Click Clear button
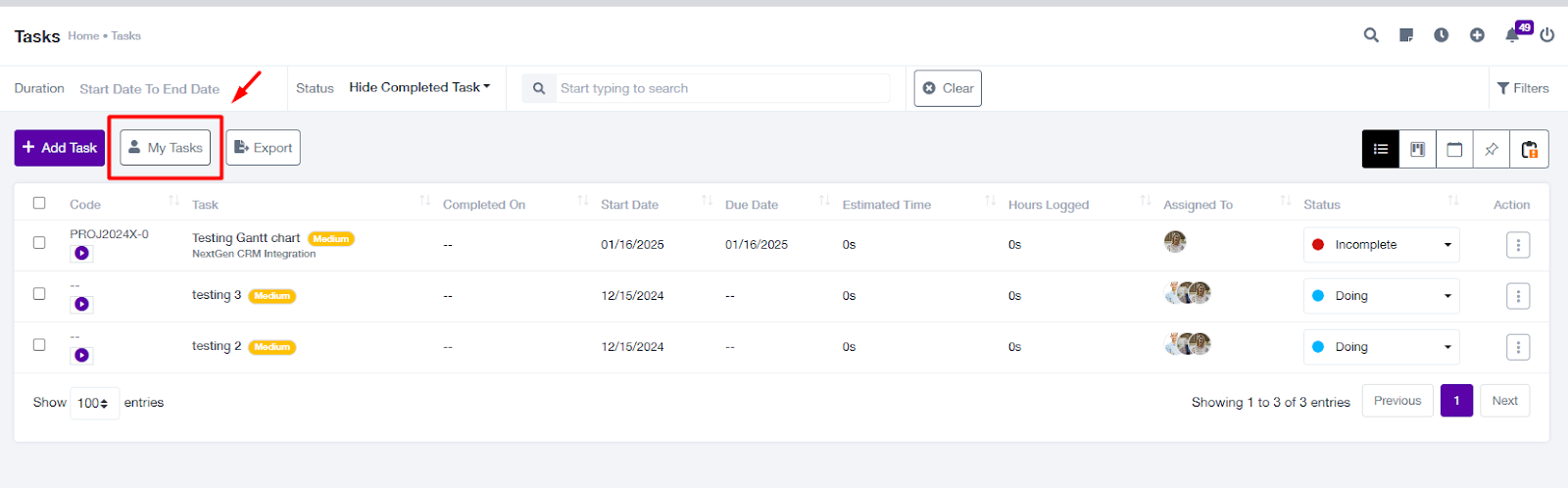 (x=948, y=88)
